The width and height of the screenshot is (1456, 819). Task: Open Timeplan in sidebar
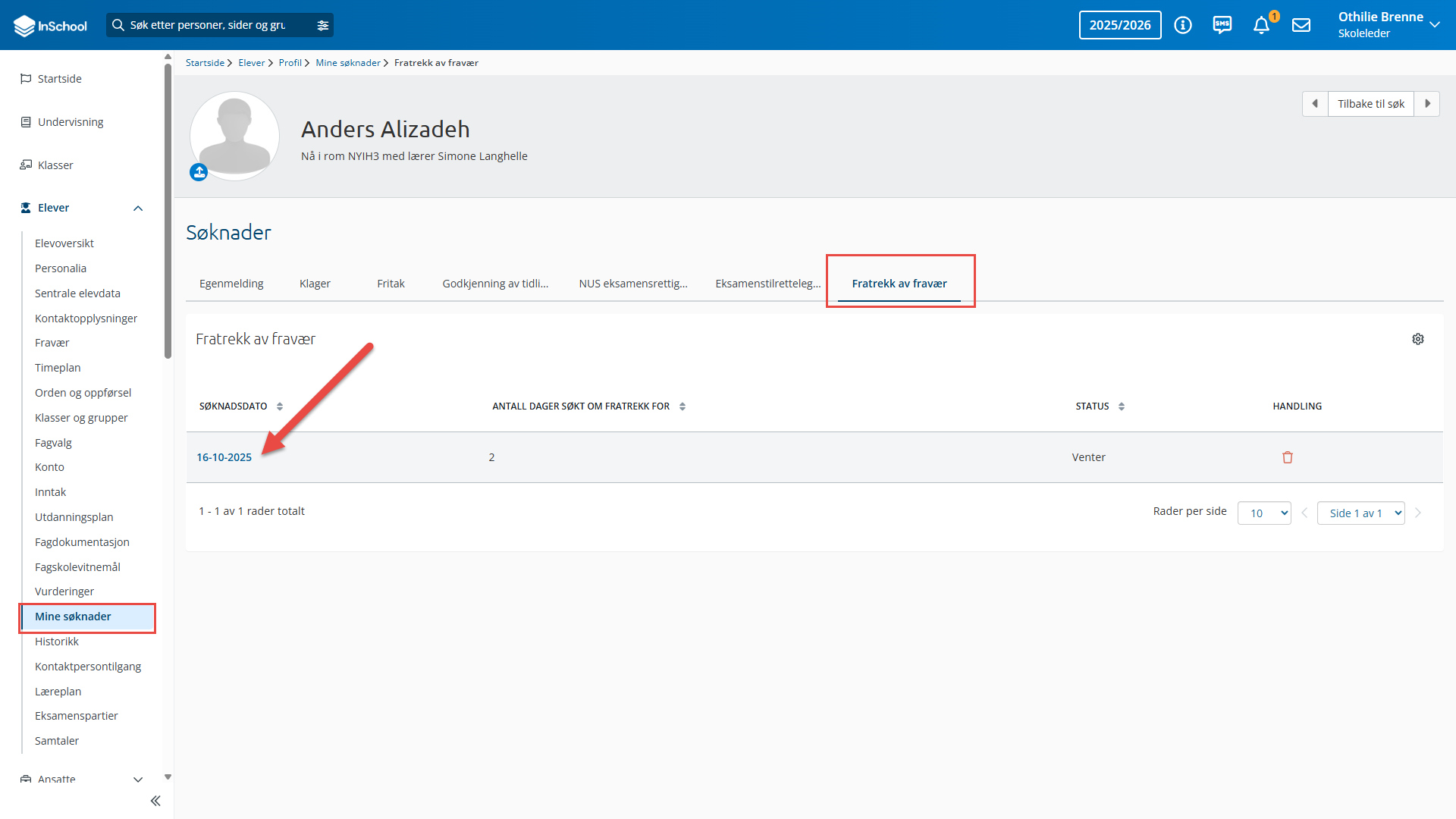point(58,368)
